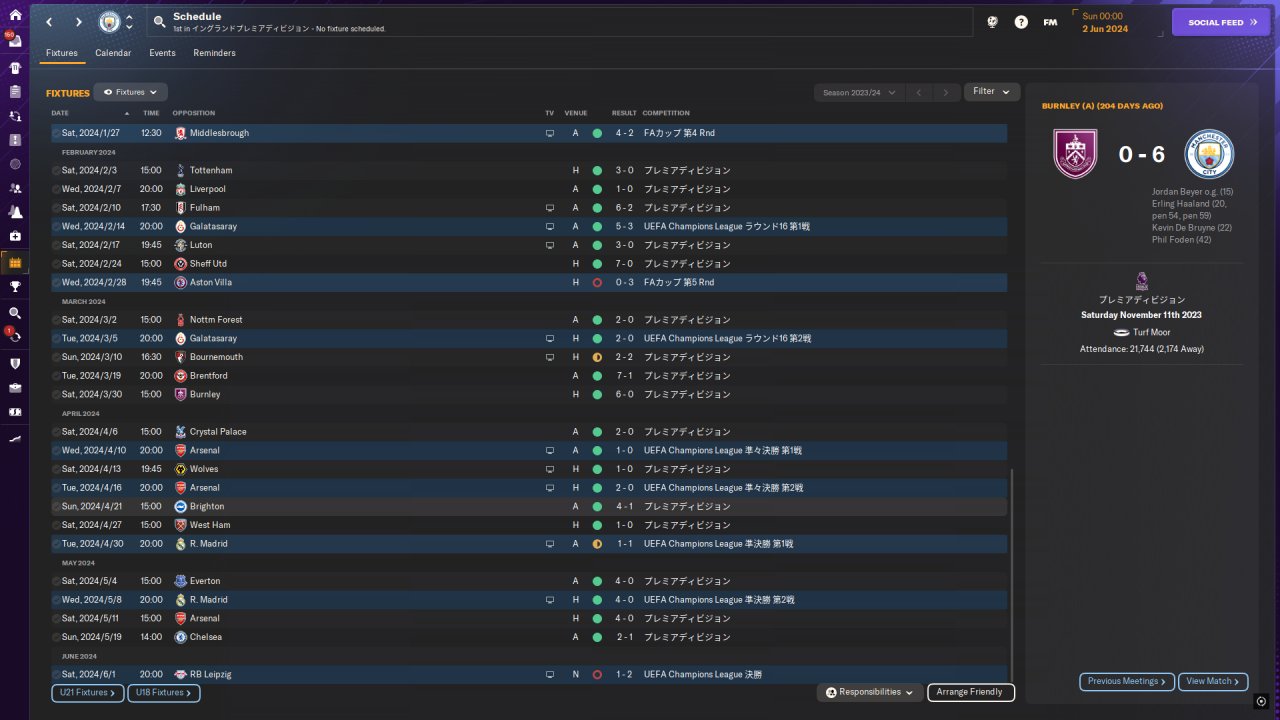Click the Burnley crest in match panel
This screenshot has height=720, width=1280.
click(1075, 154)
